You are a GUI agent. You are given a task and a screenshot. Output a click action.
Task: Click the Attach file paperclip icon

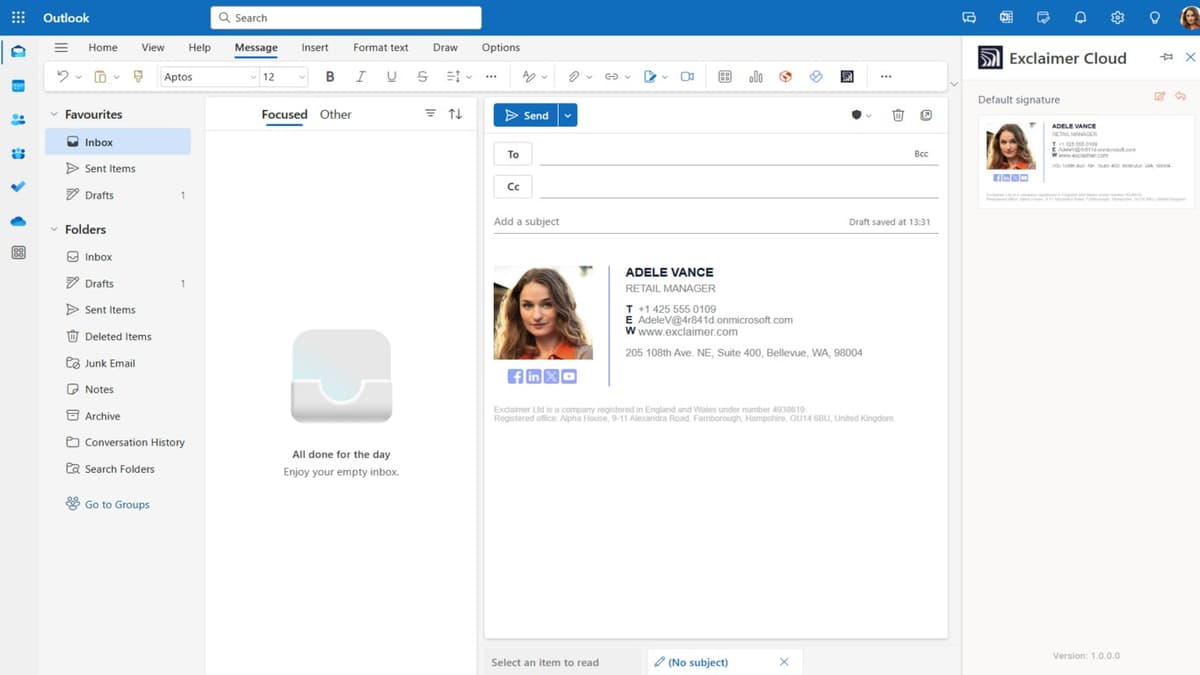pyautogui.click(x=575, y=76)
